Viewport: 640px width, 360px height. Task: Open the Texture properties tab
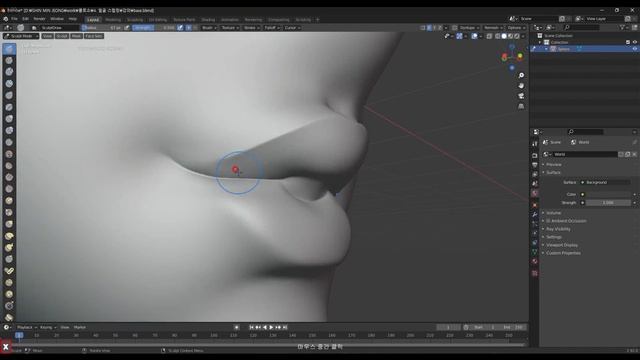coord(535,273)
